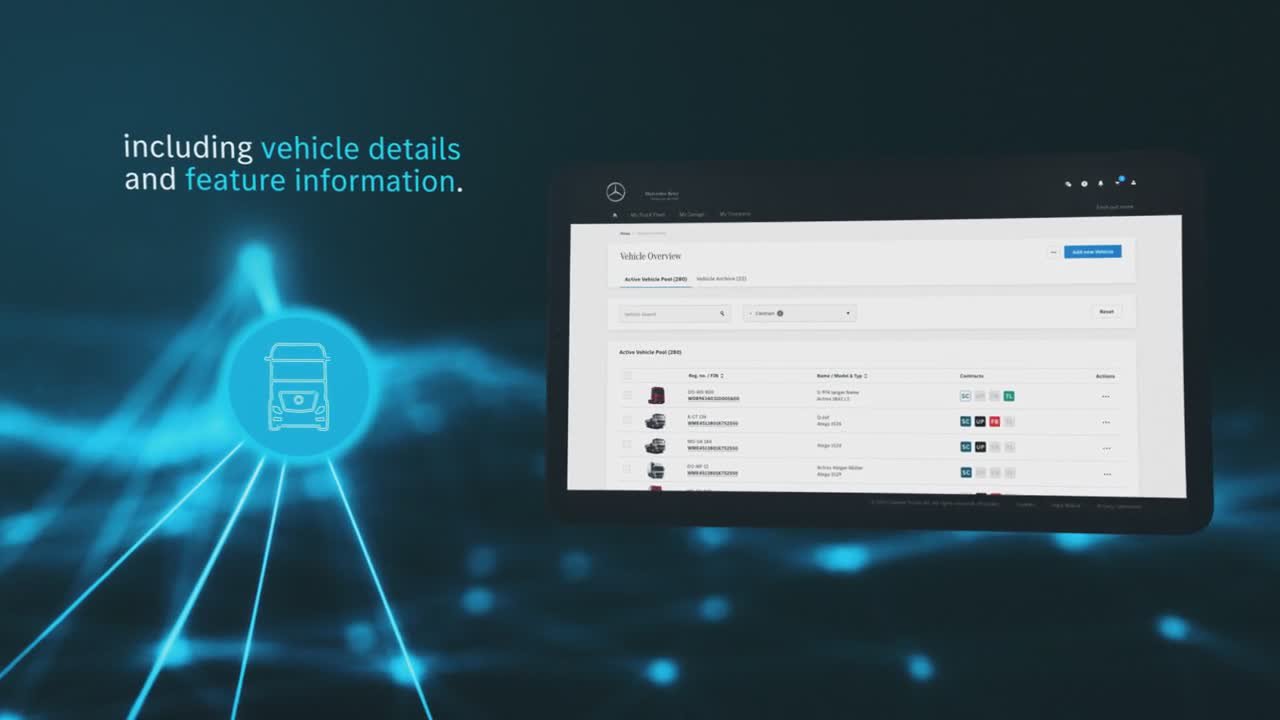Click the Reset filter button
Image resolution: width=1280 pixels, height=720 pixels.
coord(1106,312)
